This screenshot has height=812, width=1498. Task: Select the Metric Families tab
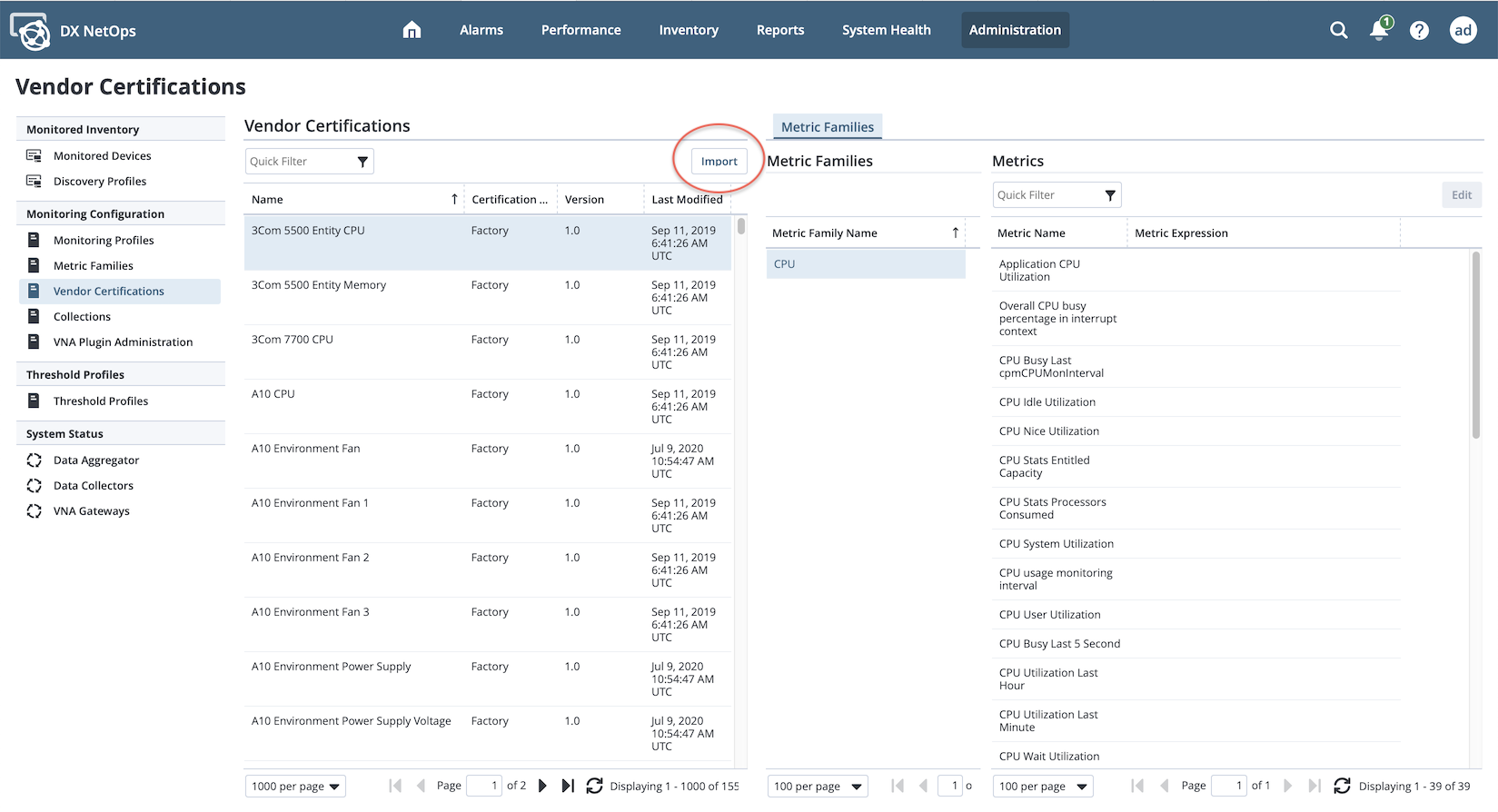pos(827,127)
